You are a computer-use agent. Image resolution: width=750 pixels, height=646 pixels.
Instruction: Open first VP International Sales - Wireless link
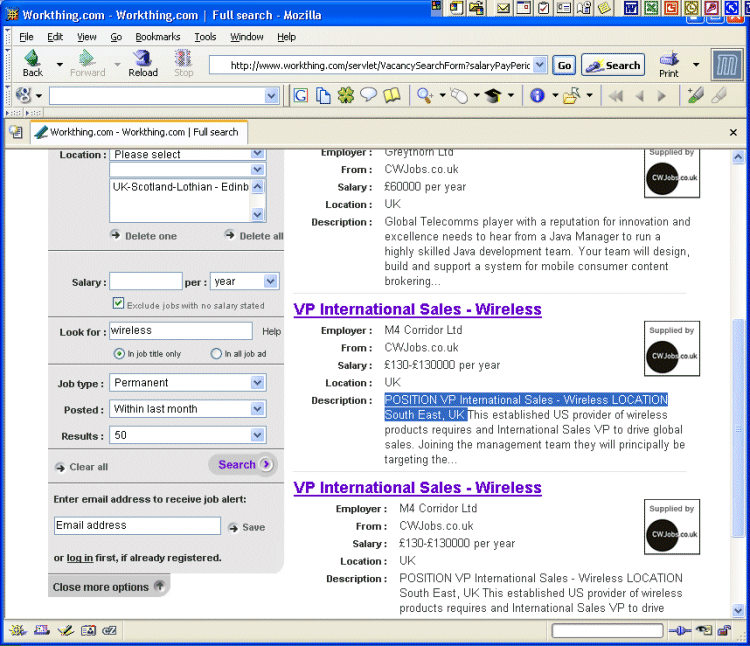pos(417,309)
